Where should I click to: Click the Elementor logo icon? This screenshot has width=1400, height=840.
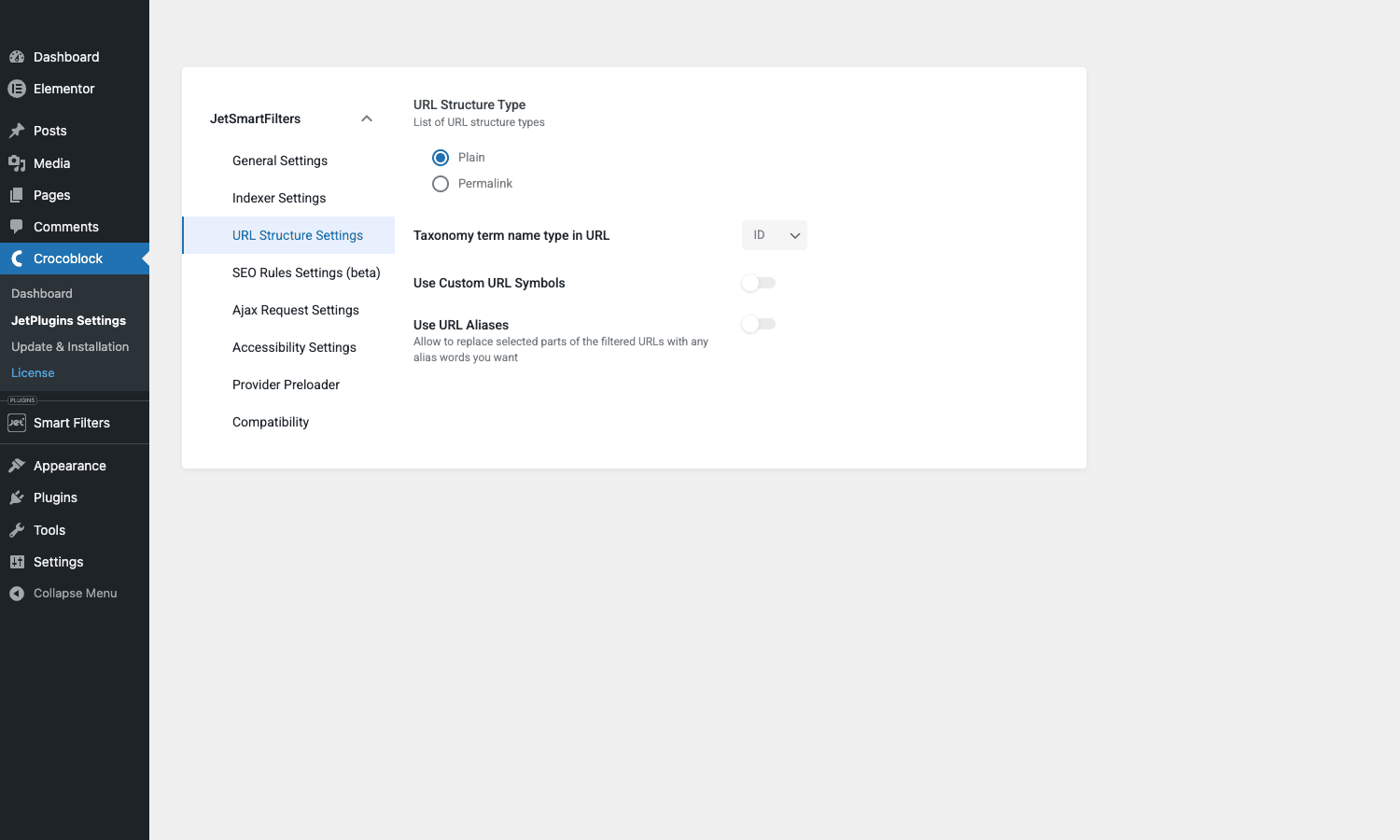coord(17,89)
